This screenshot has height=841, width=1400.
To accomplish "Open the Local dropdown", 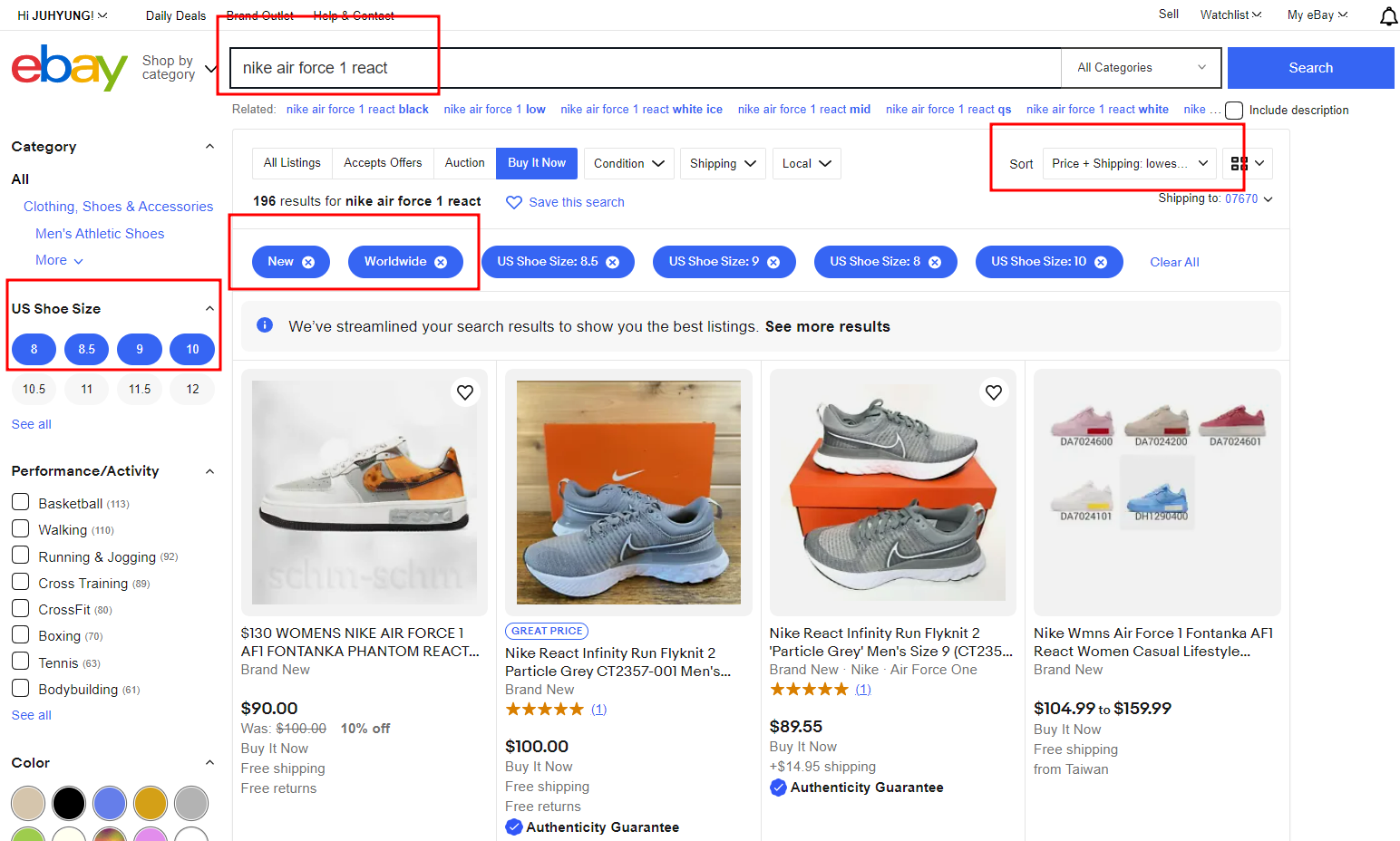I will click(x=807, y=163).
